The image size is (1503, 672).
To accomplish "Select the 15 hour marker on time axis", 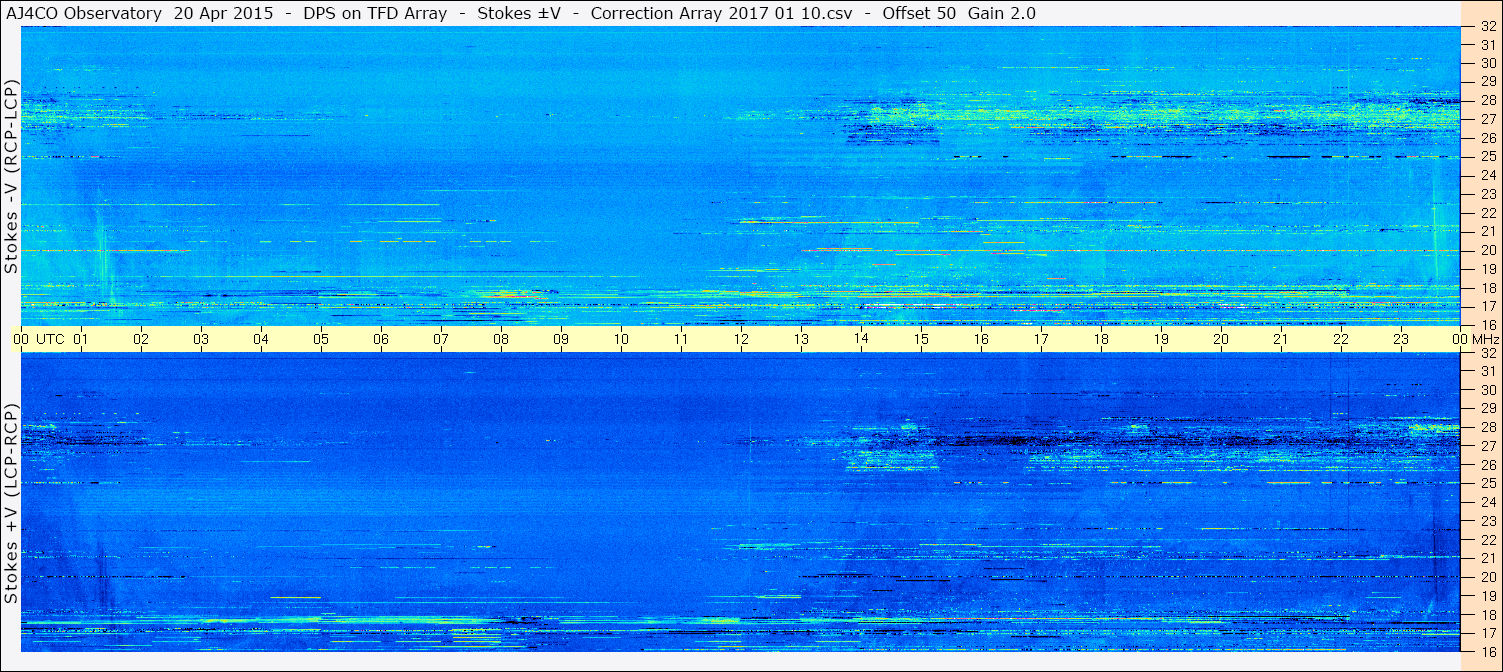I will (x=921, y=339).
